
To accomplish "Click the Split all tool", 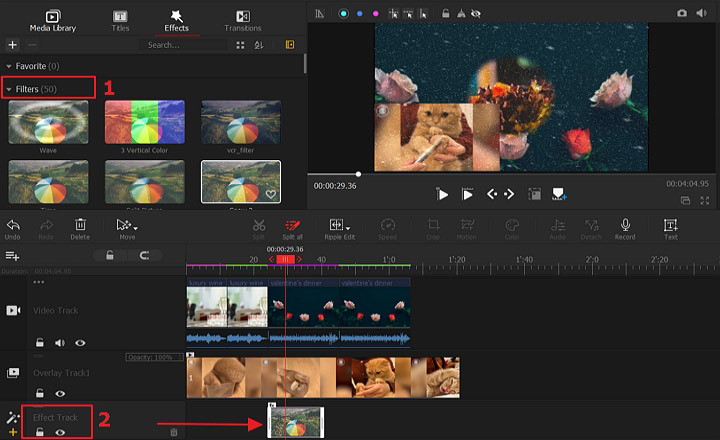I will pyautogui.click(x=293, y=225).
